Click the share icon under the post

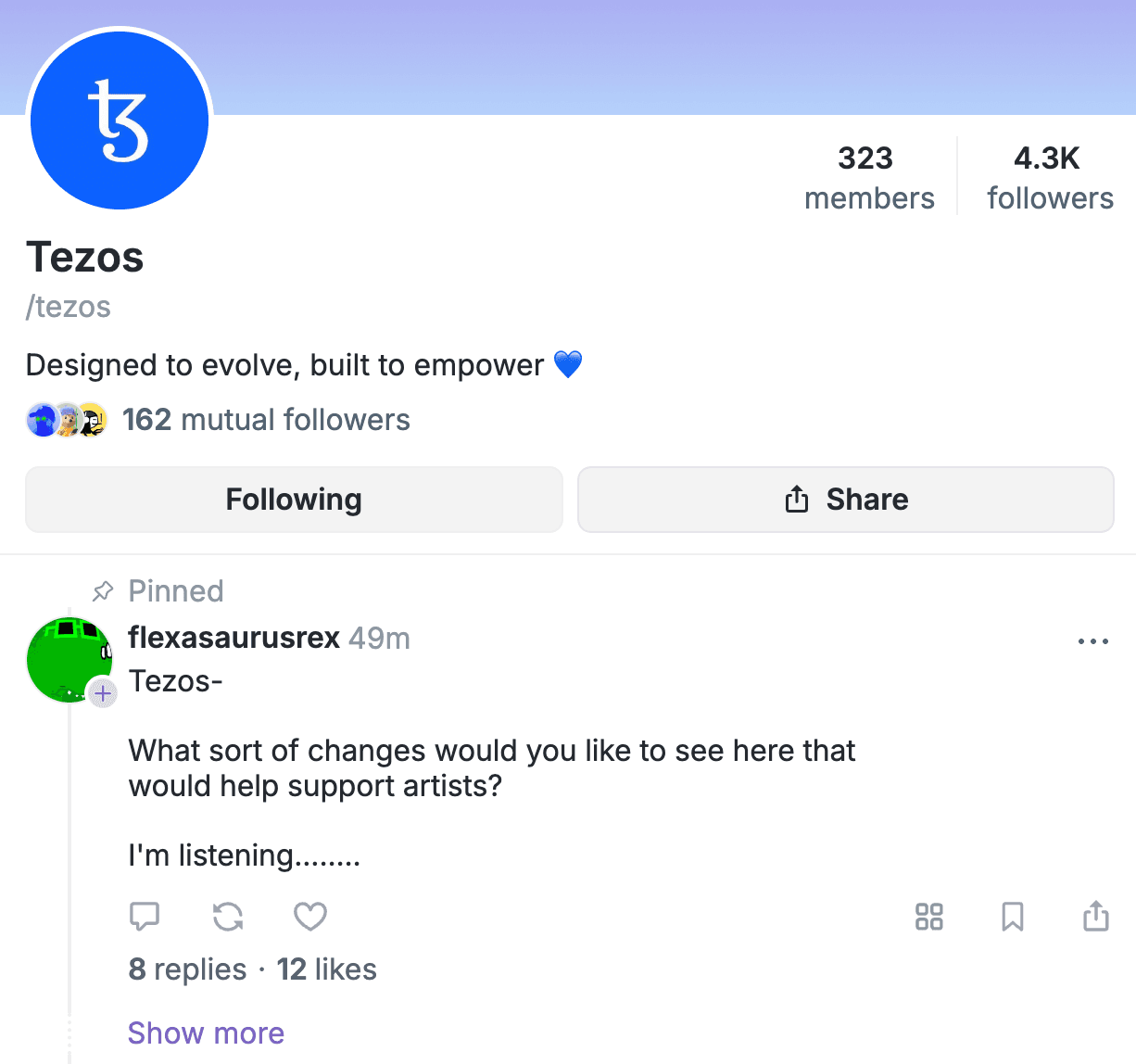1096,917
